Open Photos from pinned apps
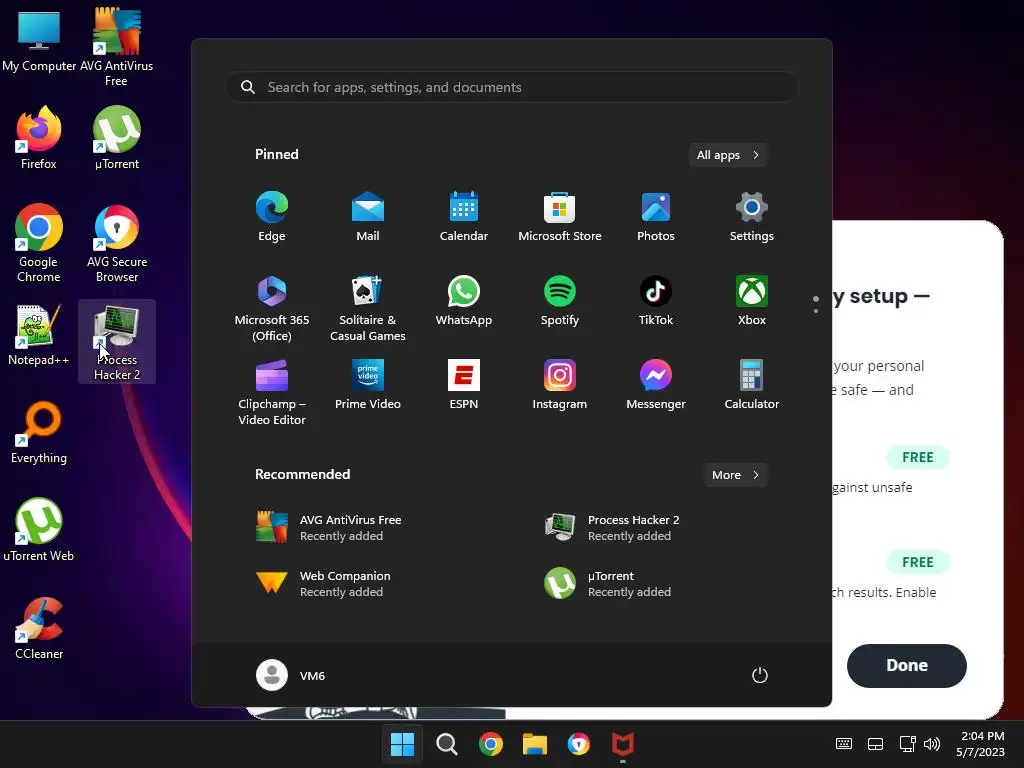 tap(656, 217)
